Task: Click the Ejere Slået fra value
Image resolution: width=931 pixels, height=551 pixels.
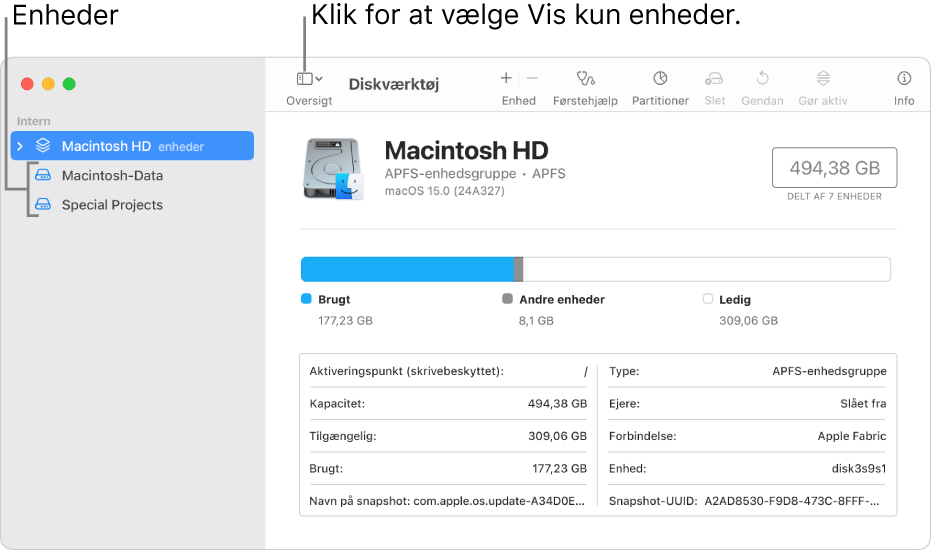Action: coord(863,404)
